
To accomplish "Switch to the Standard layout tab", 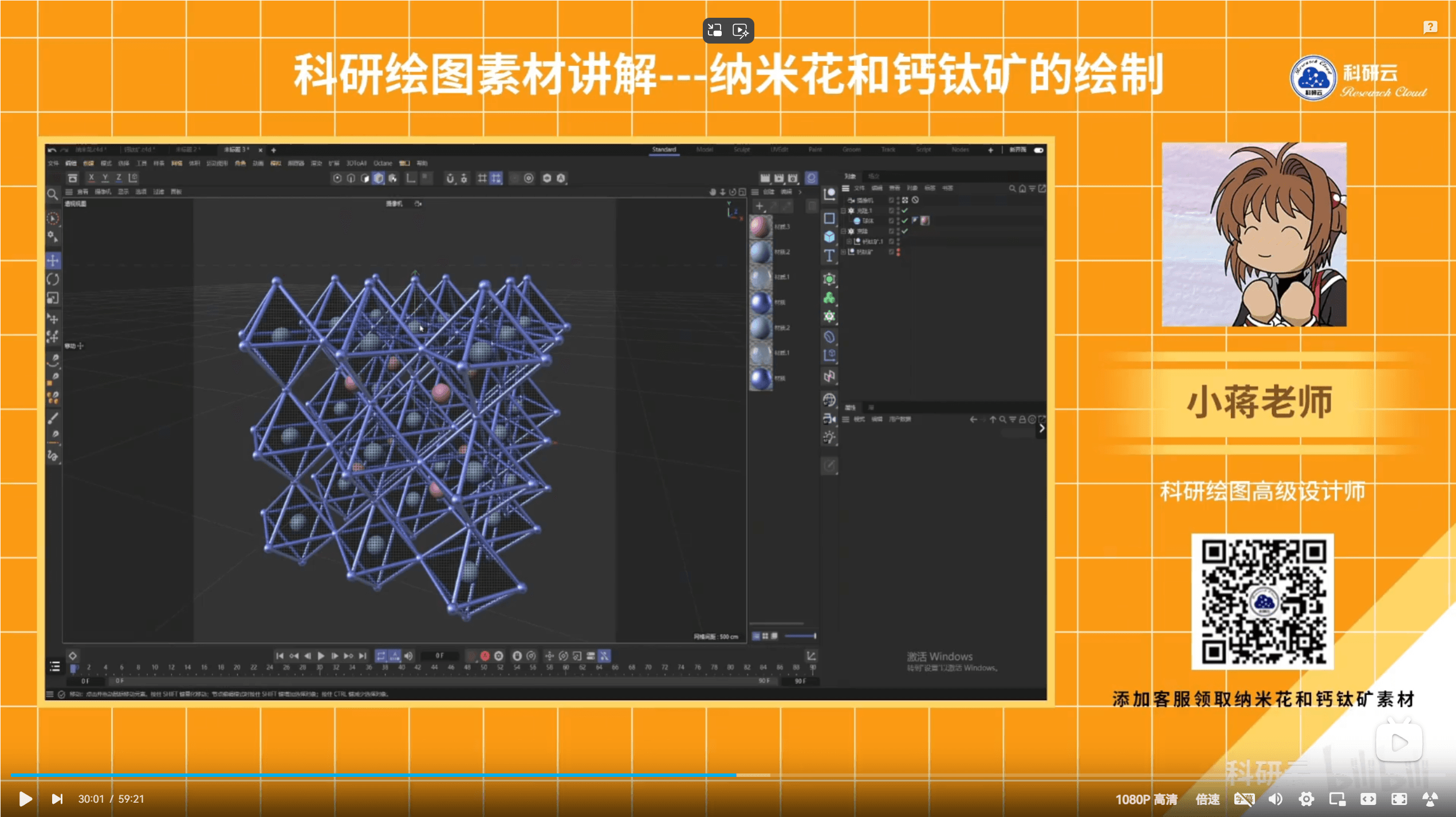I will (x=664, y=150).
